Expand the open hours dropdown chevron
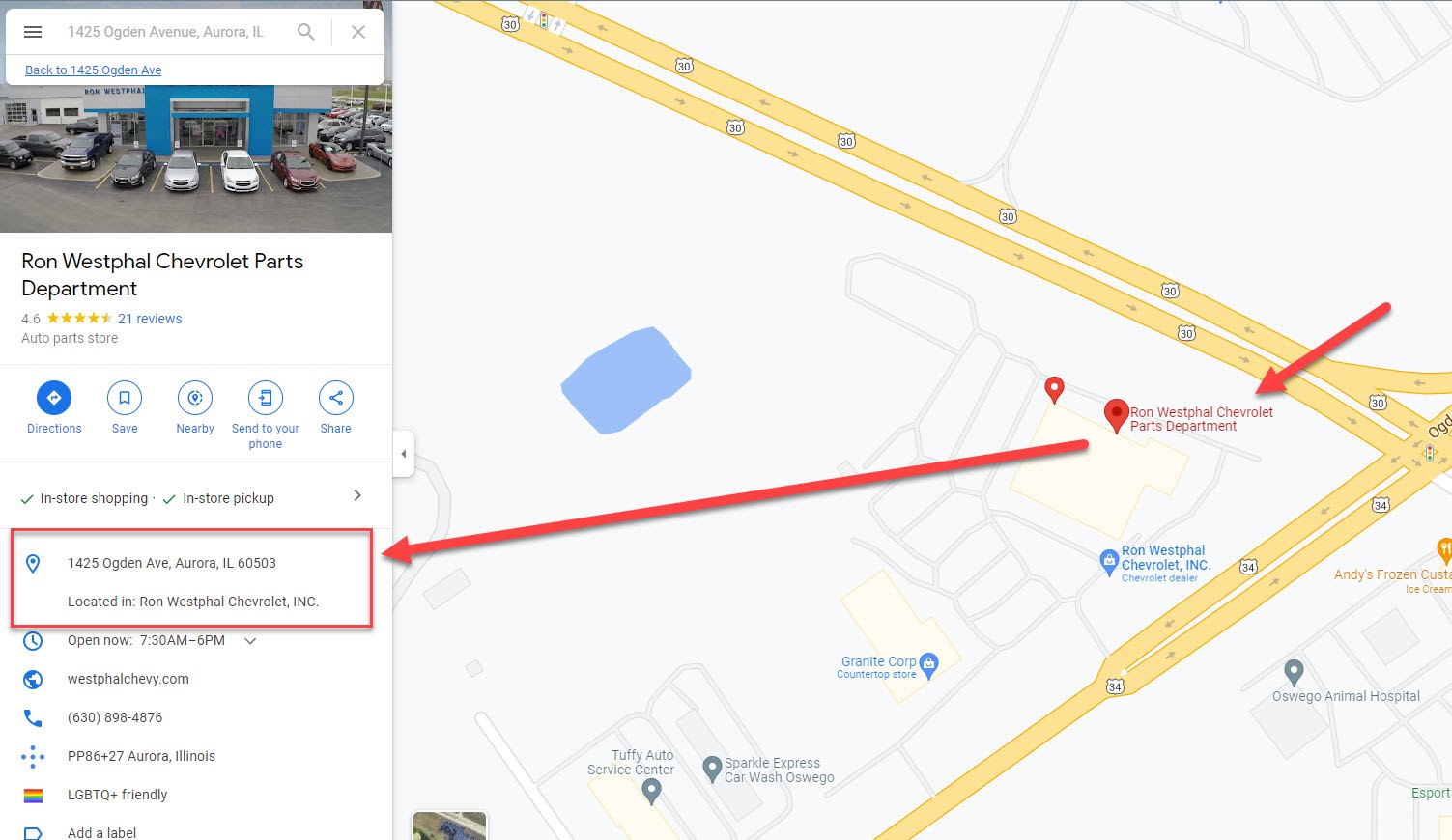Image resolution: width=1452 pixels, height=840 pixels. [250, 641]
